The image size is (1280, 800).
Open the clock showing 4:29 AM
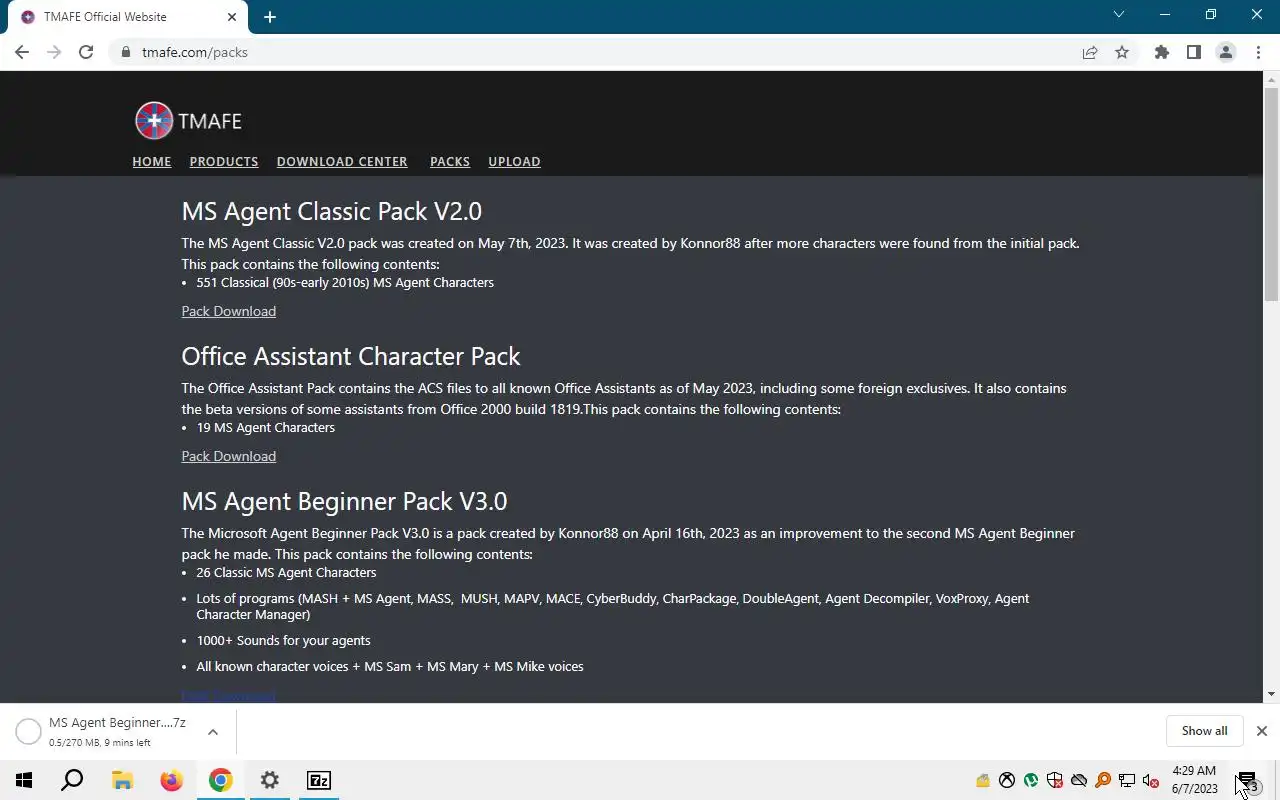point(1195,780)
